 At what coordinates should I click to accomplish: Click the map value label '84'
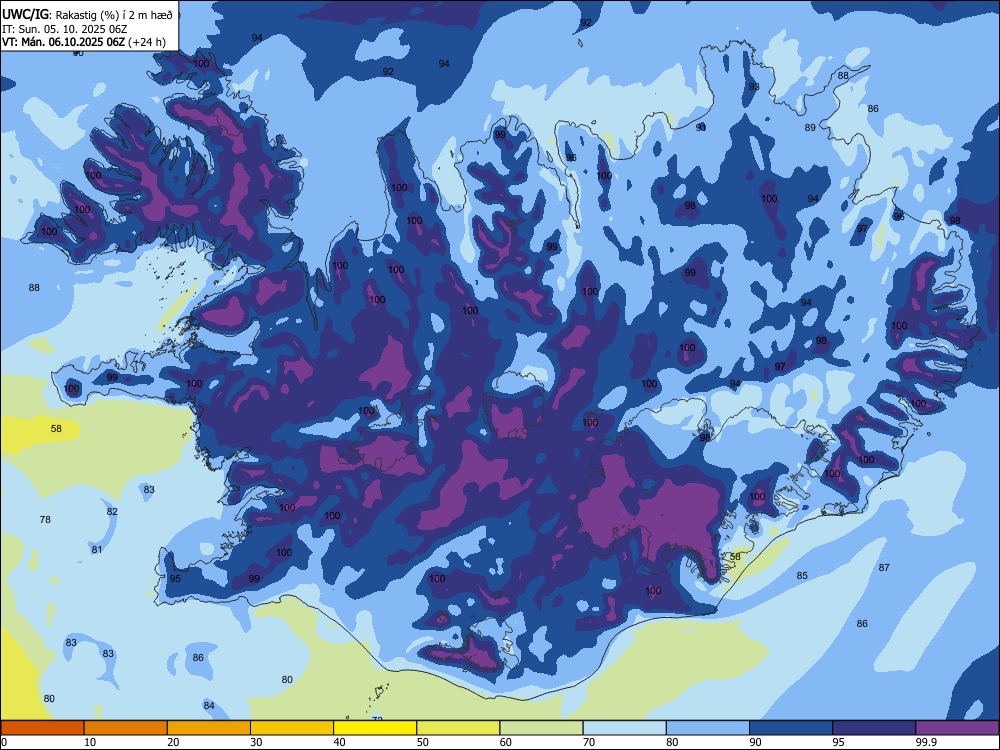pyautogui.click(x=209, y=705)
